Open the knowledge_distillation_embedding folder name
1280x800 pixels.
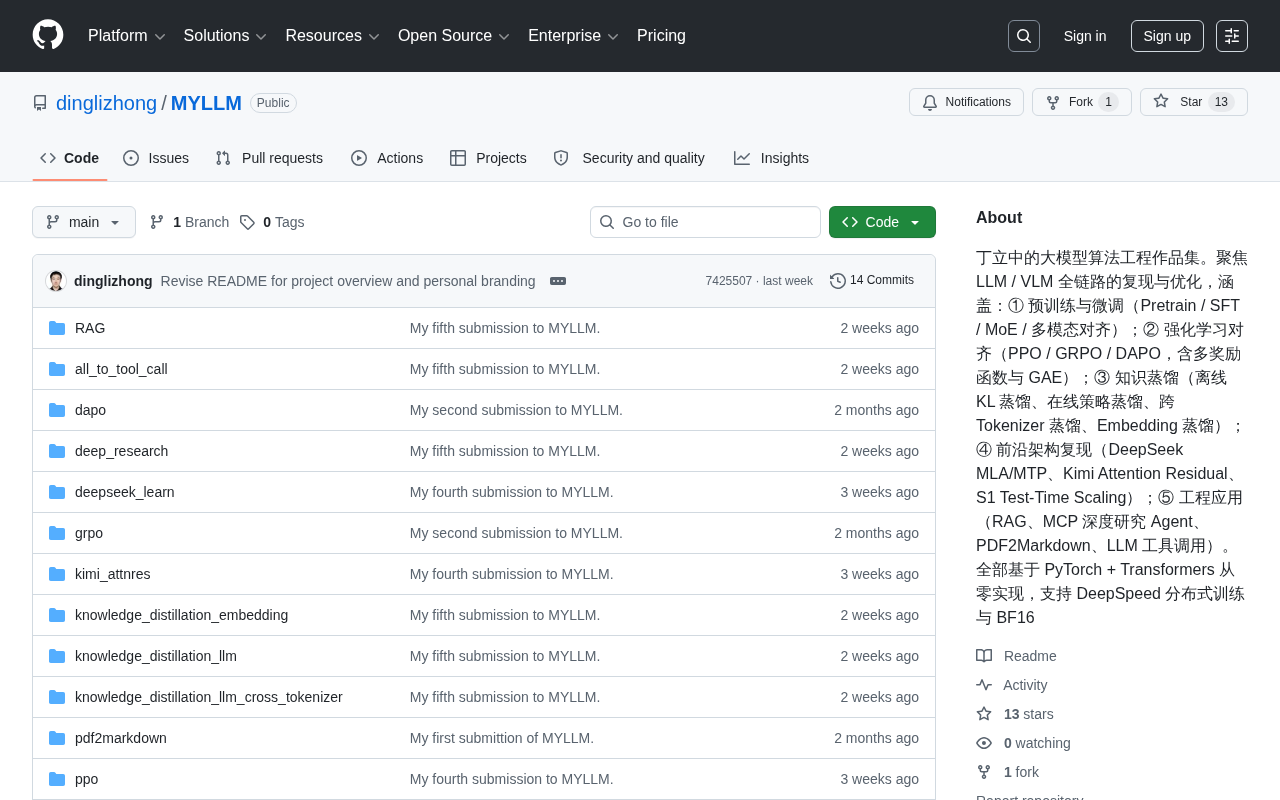pos(181,615)
